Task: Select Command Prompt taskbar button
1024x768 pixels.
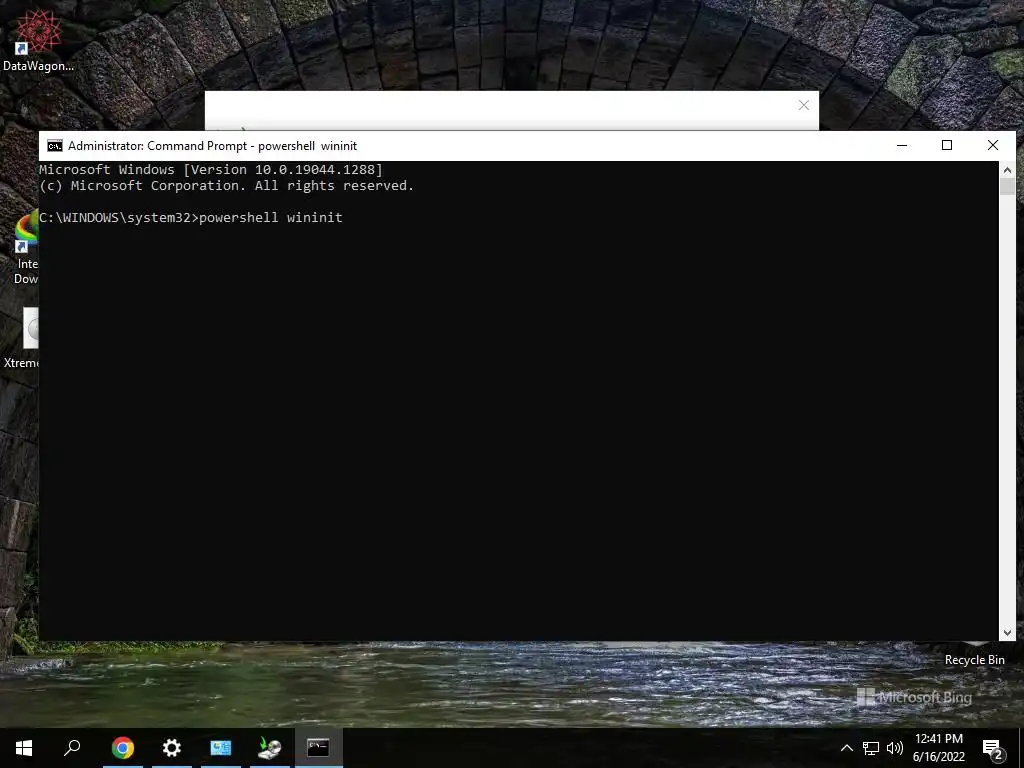Action: tap(318, 748)
